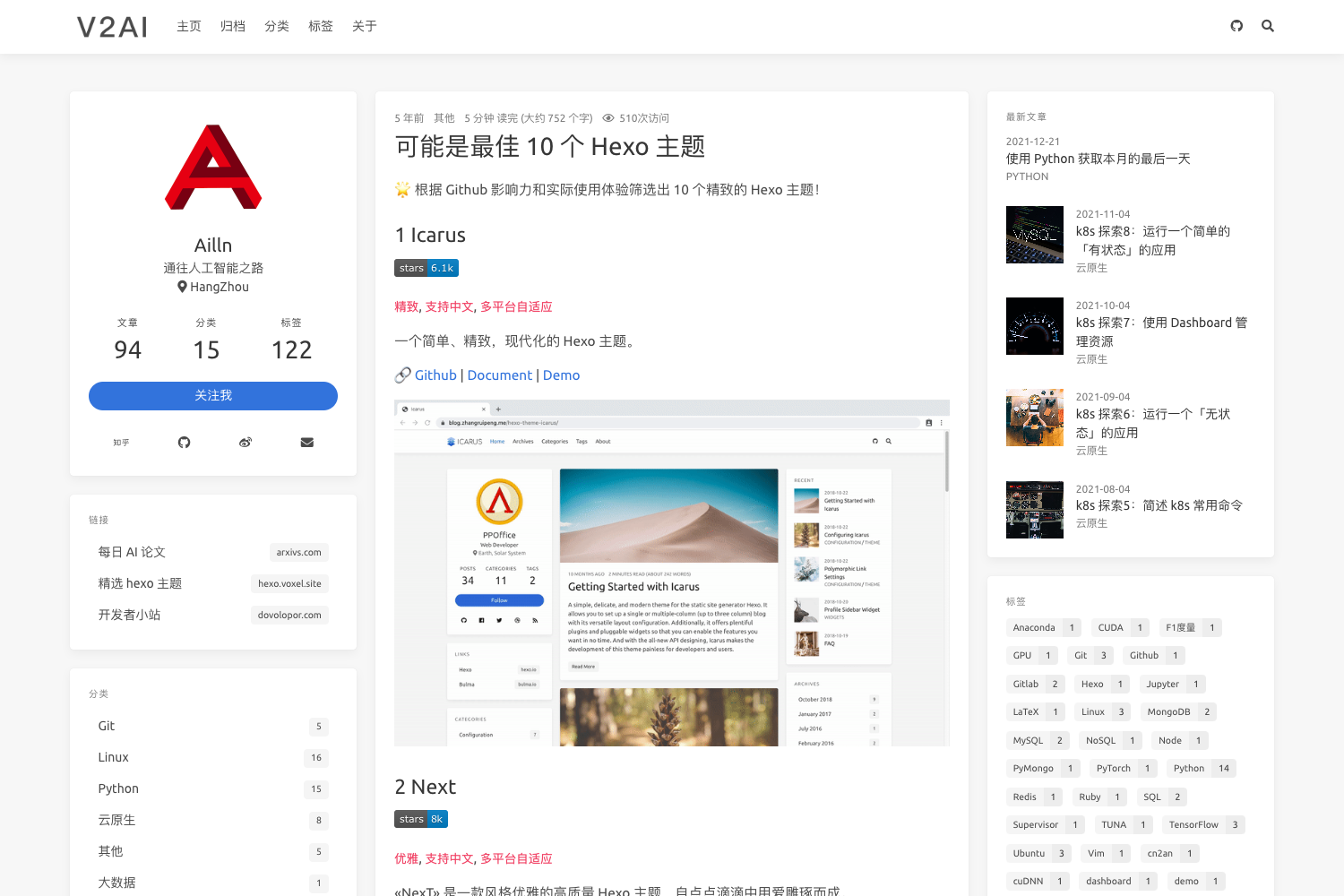Select the Github tag
The image size is (1344, 896).
pos(1154,656)
